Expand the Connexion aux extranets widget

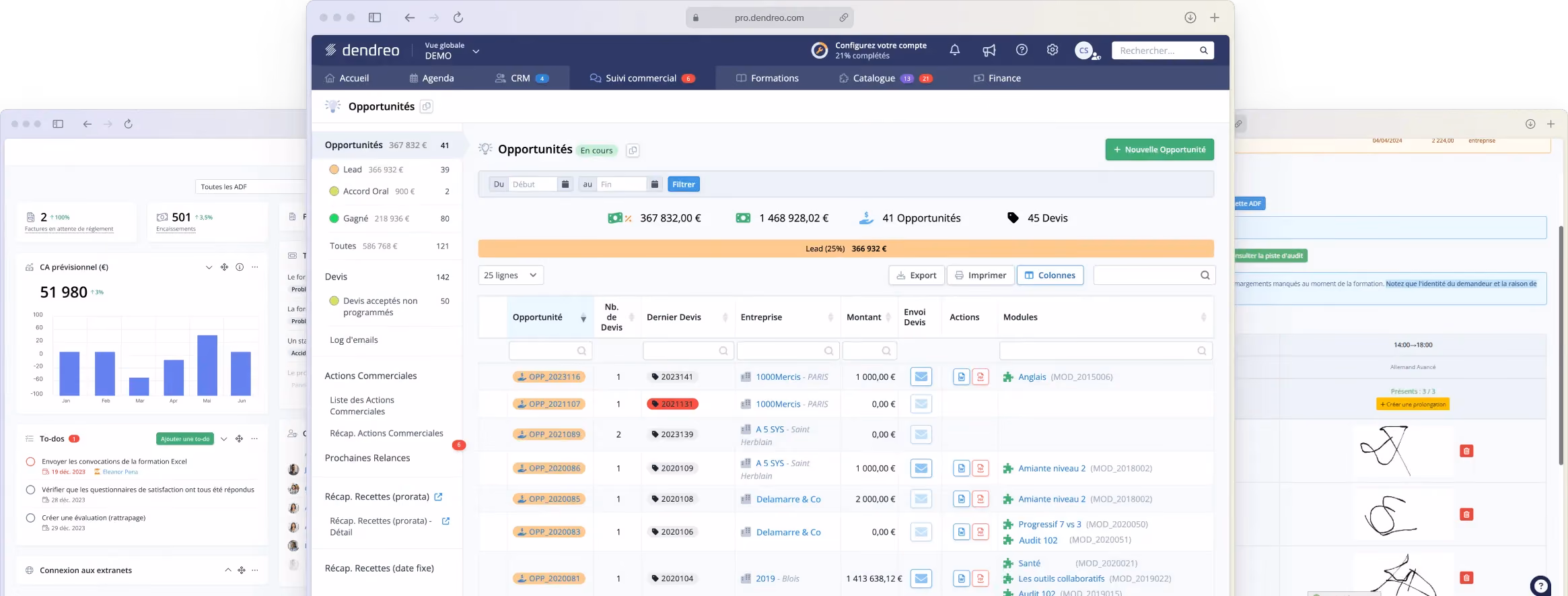[x=227, y=570]
